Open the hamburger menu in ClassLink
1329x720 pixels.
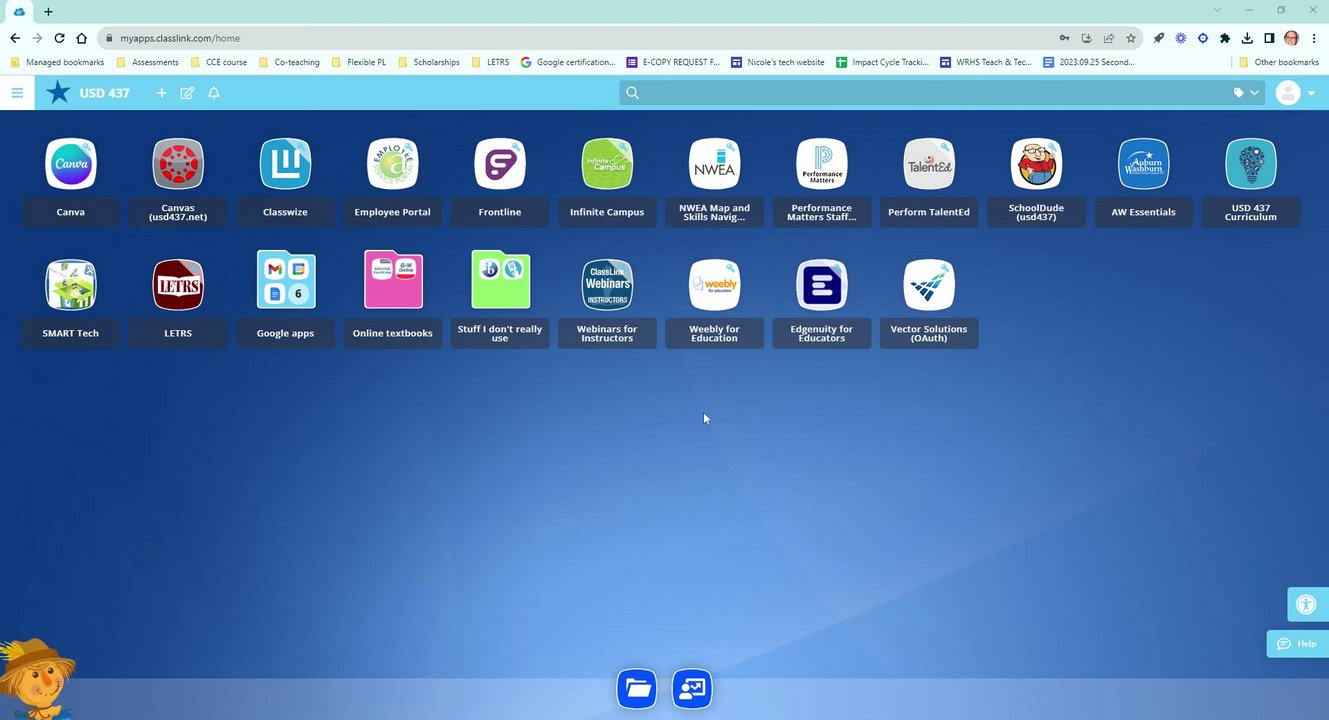(17, 93)
